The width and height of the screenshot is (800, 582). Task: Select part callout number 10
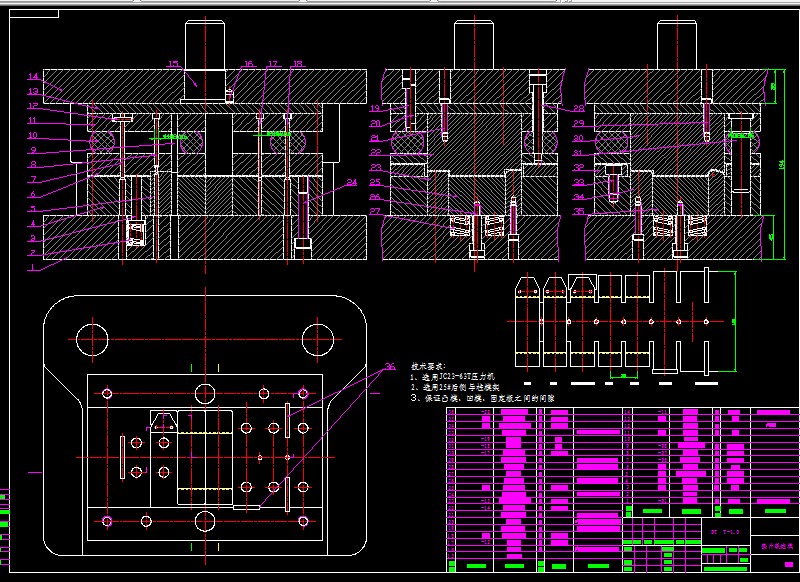[33, 135]
